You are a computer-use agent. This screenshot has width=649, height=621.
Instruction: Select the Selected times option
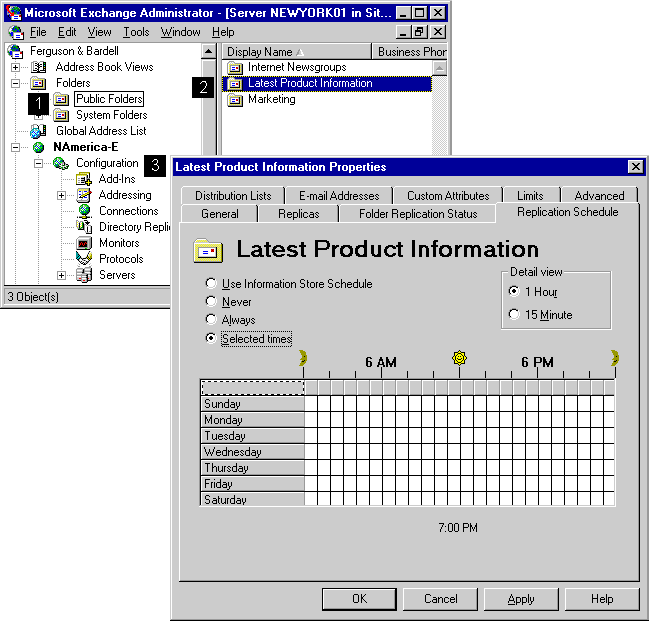point(249,339)
